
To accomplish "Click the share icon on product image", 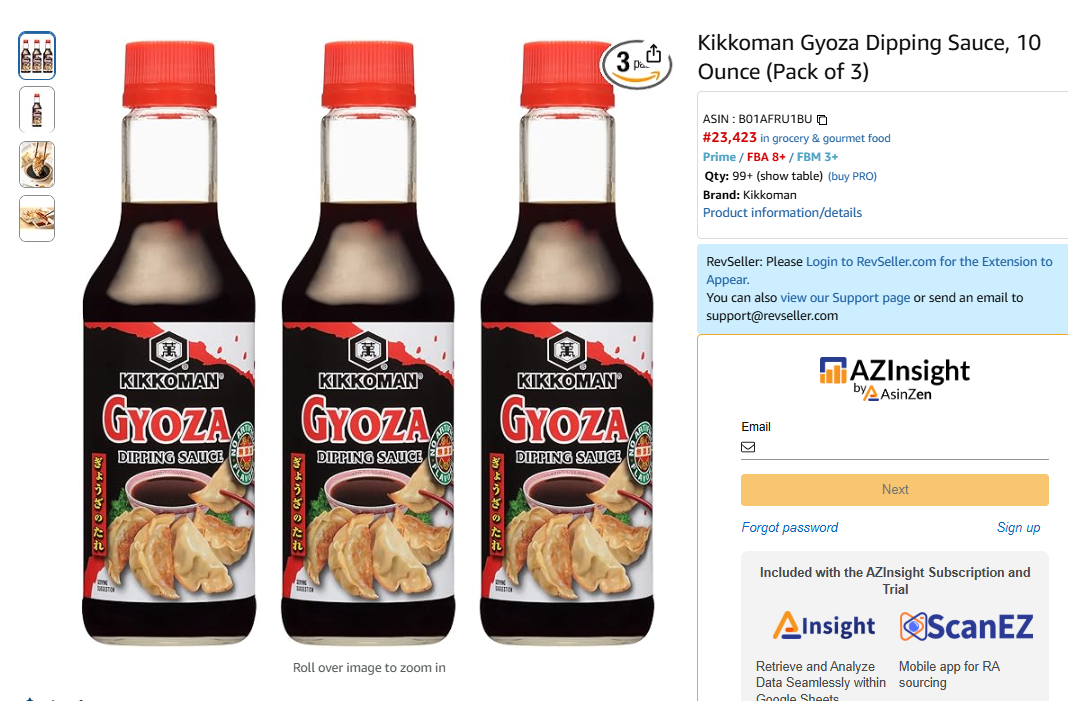I will click(x=653, y=53).
